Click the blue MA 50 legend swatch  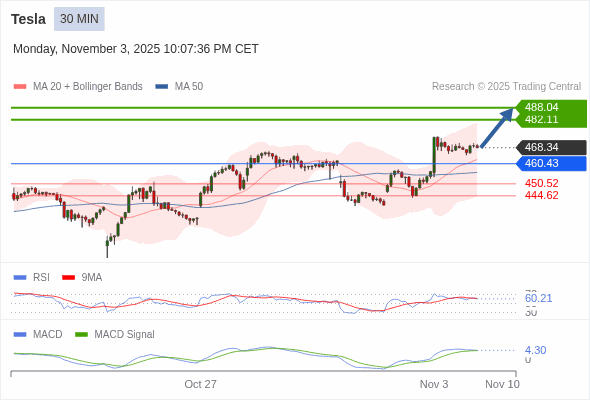162,87
